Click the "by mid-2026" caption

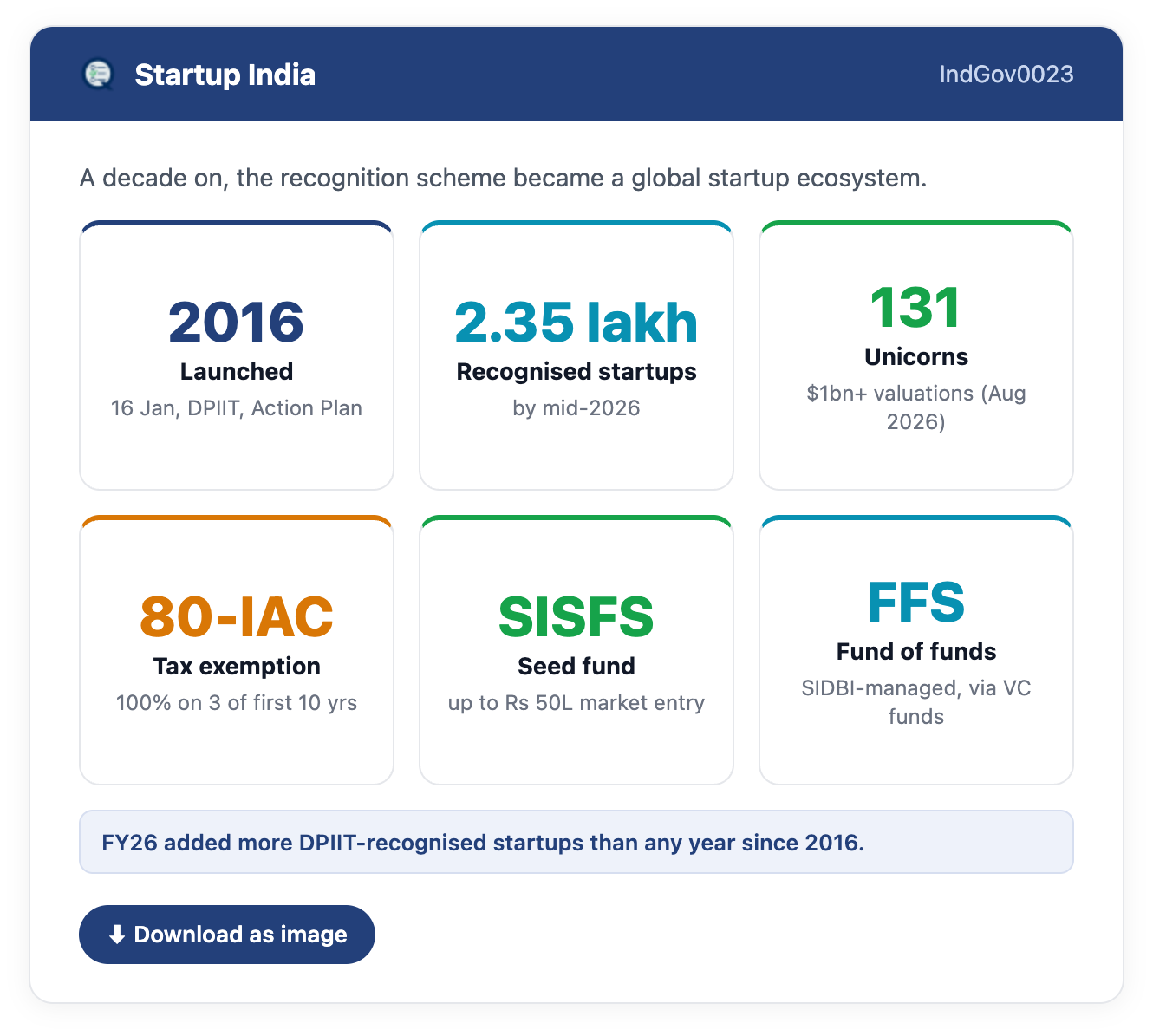pyautogui.click(x=576, y=408)
